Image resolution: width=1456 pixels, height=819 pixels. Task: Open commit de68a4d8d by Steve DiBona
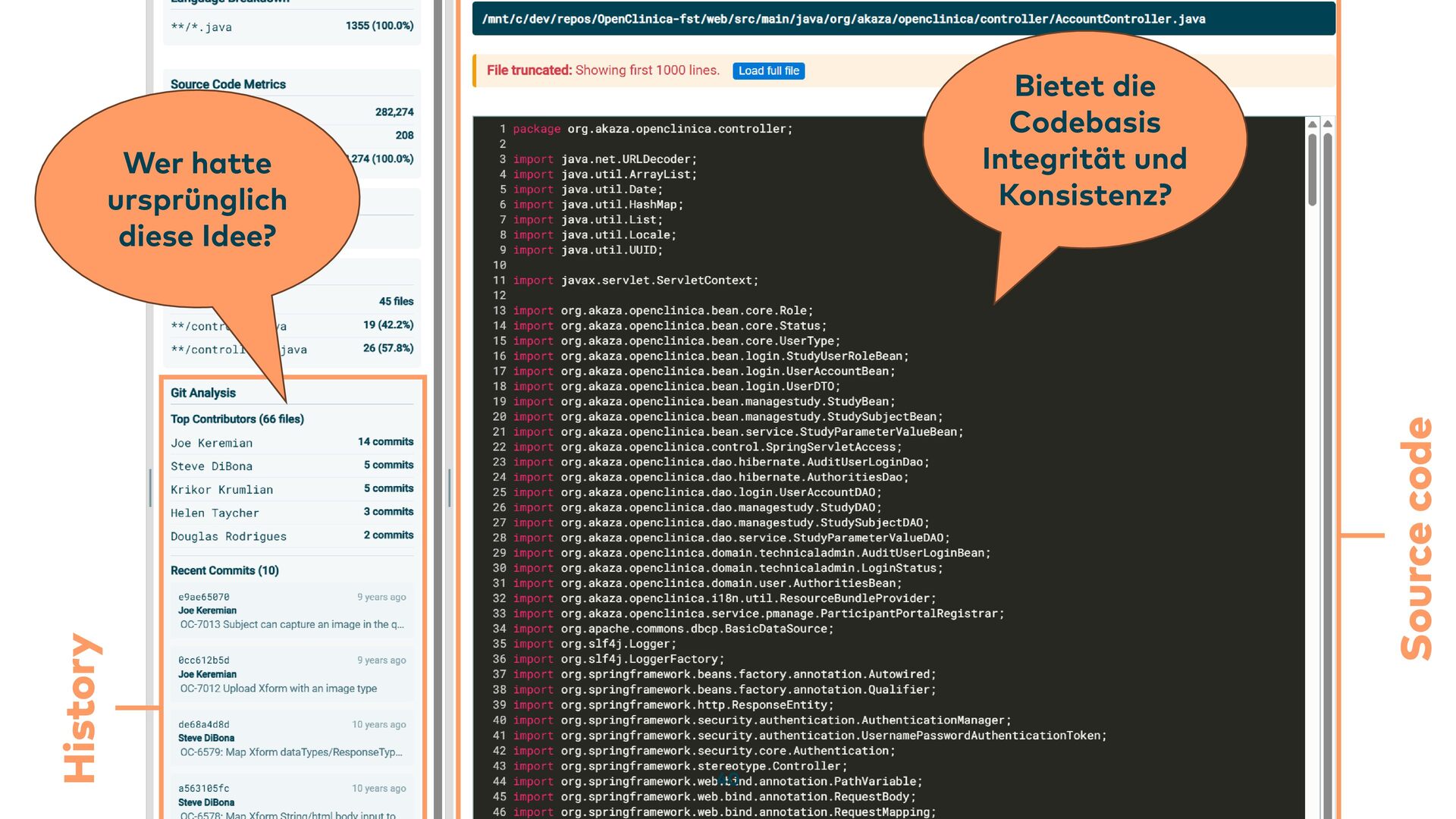click(x=292, y=738)
